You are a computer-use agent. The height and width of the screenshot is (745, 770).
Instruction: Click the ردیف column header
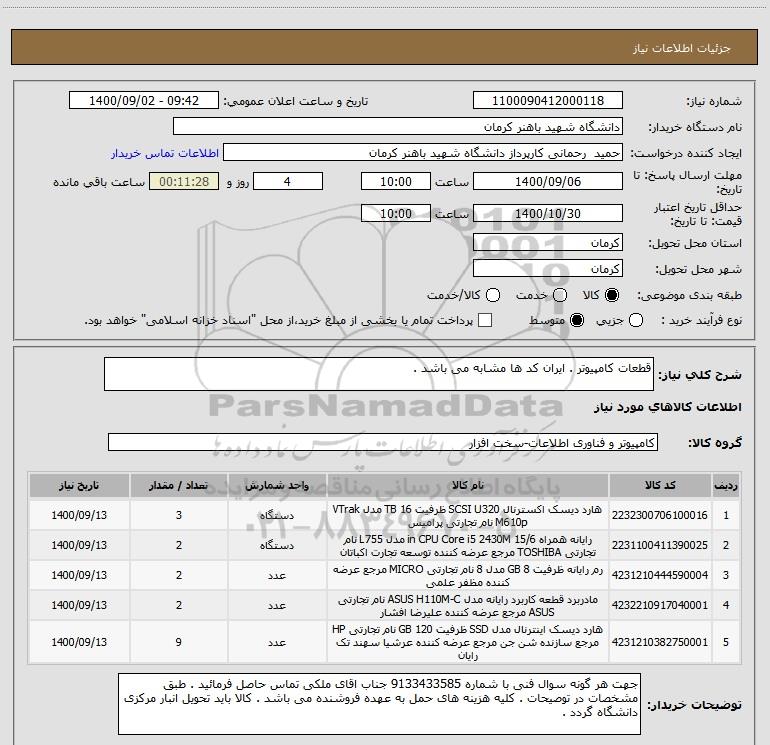coord(726,486)
